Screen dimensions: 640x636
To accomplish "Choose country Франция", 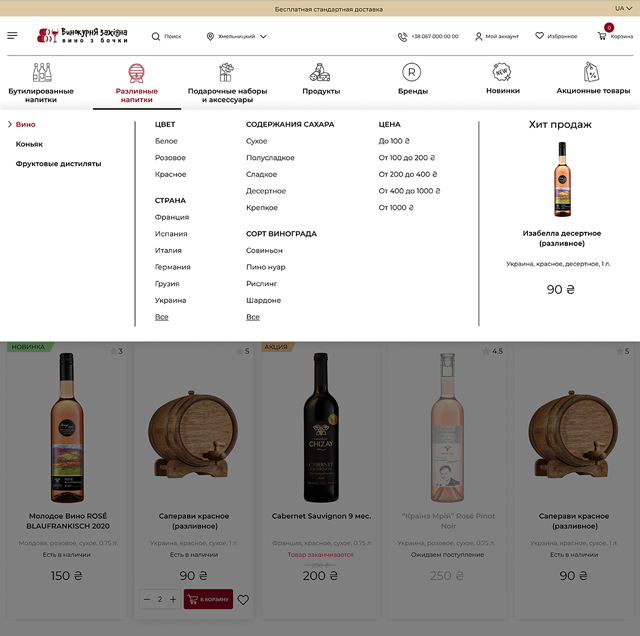I will click(172, 217).
